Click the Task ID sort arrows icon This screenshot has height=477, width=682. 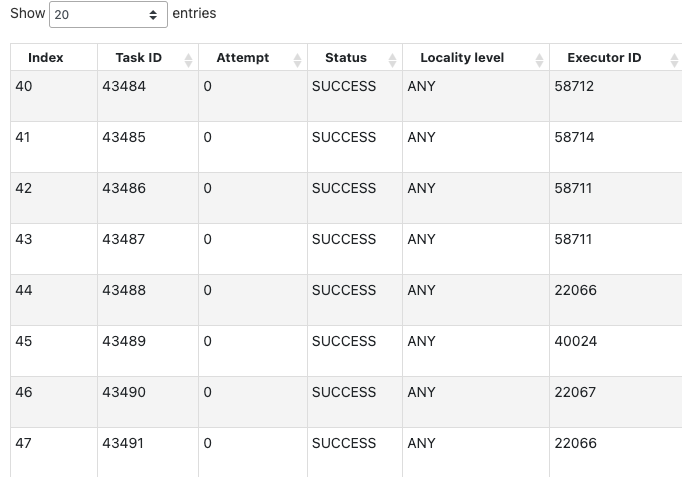click(x=188, y=60)
